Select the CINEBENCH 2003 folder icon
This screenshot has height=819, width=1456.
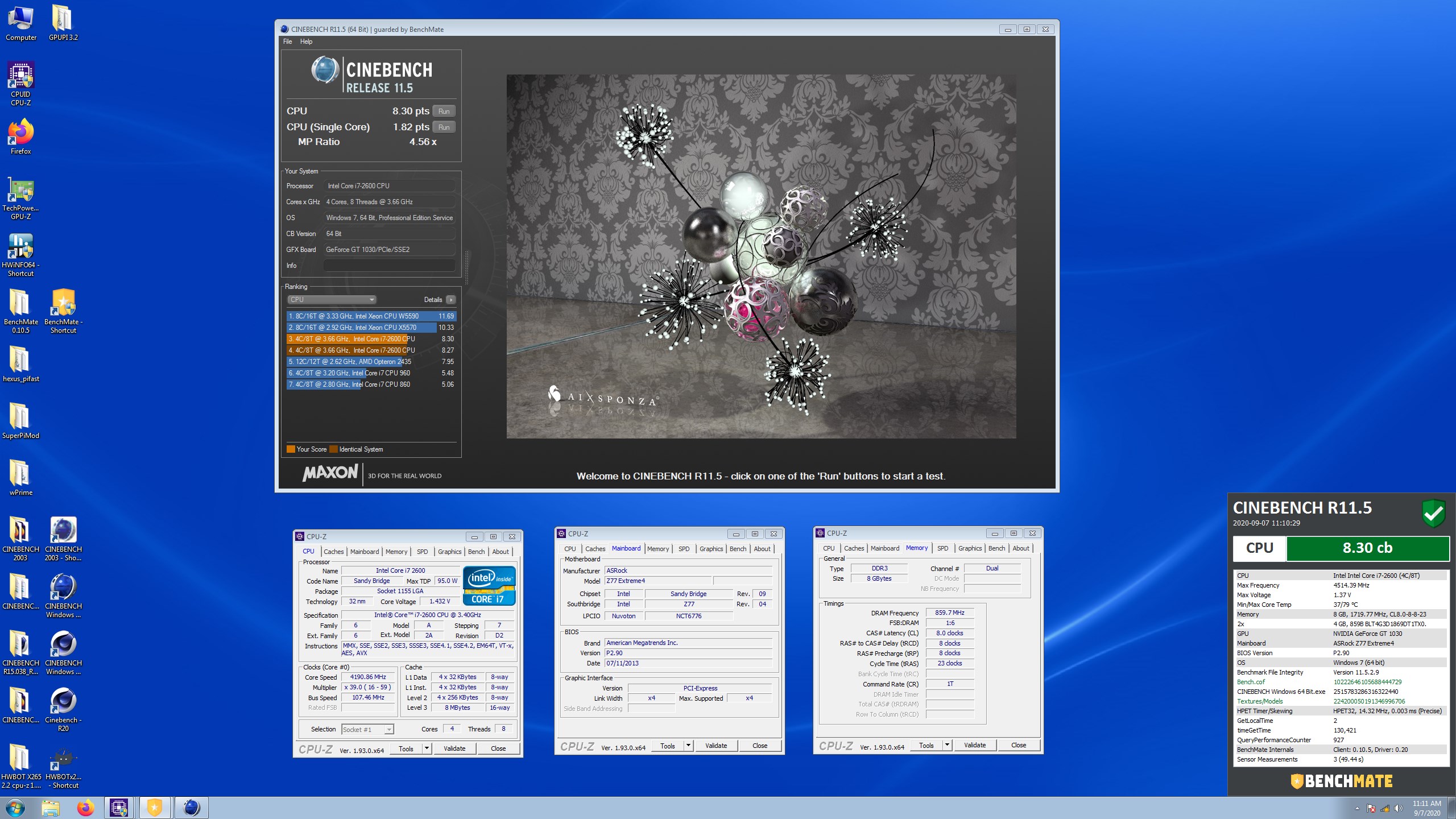coord(21,539)
